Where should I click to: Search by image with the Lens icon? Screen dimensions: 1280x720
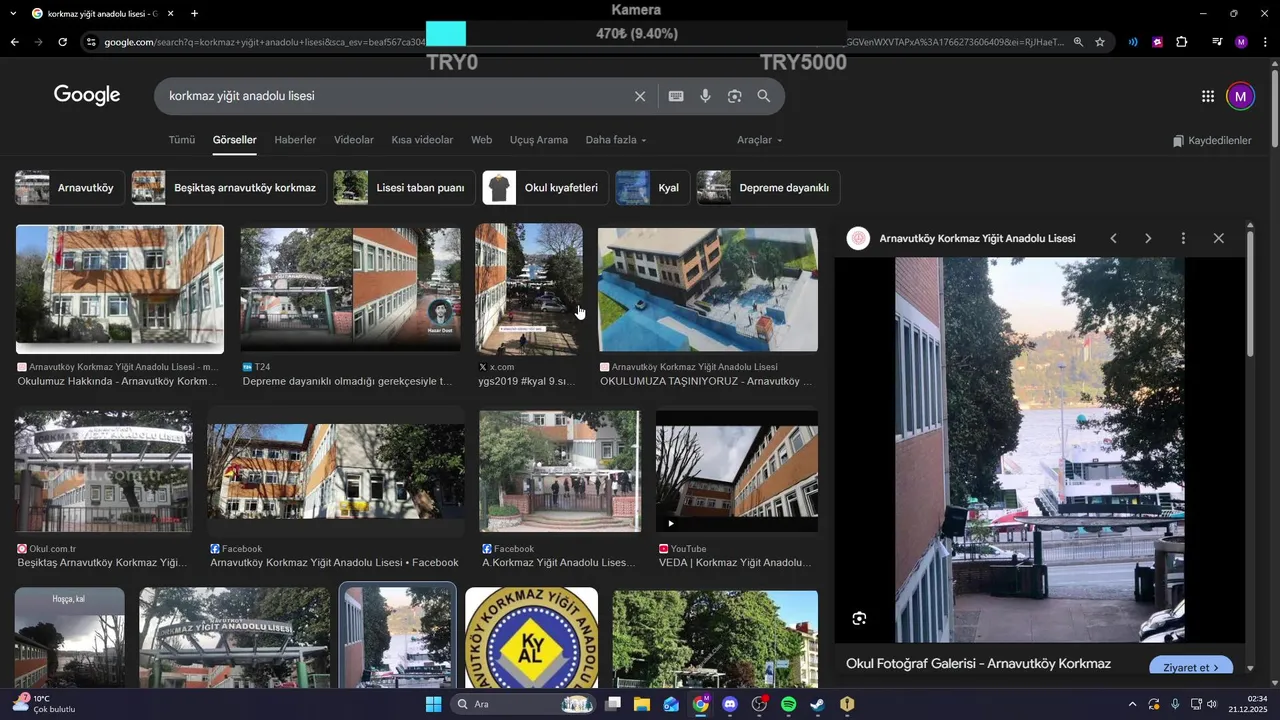click(734, 96)
